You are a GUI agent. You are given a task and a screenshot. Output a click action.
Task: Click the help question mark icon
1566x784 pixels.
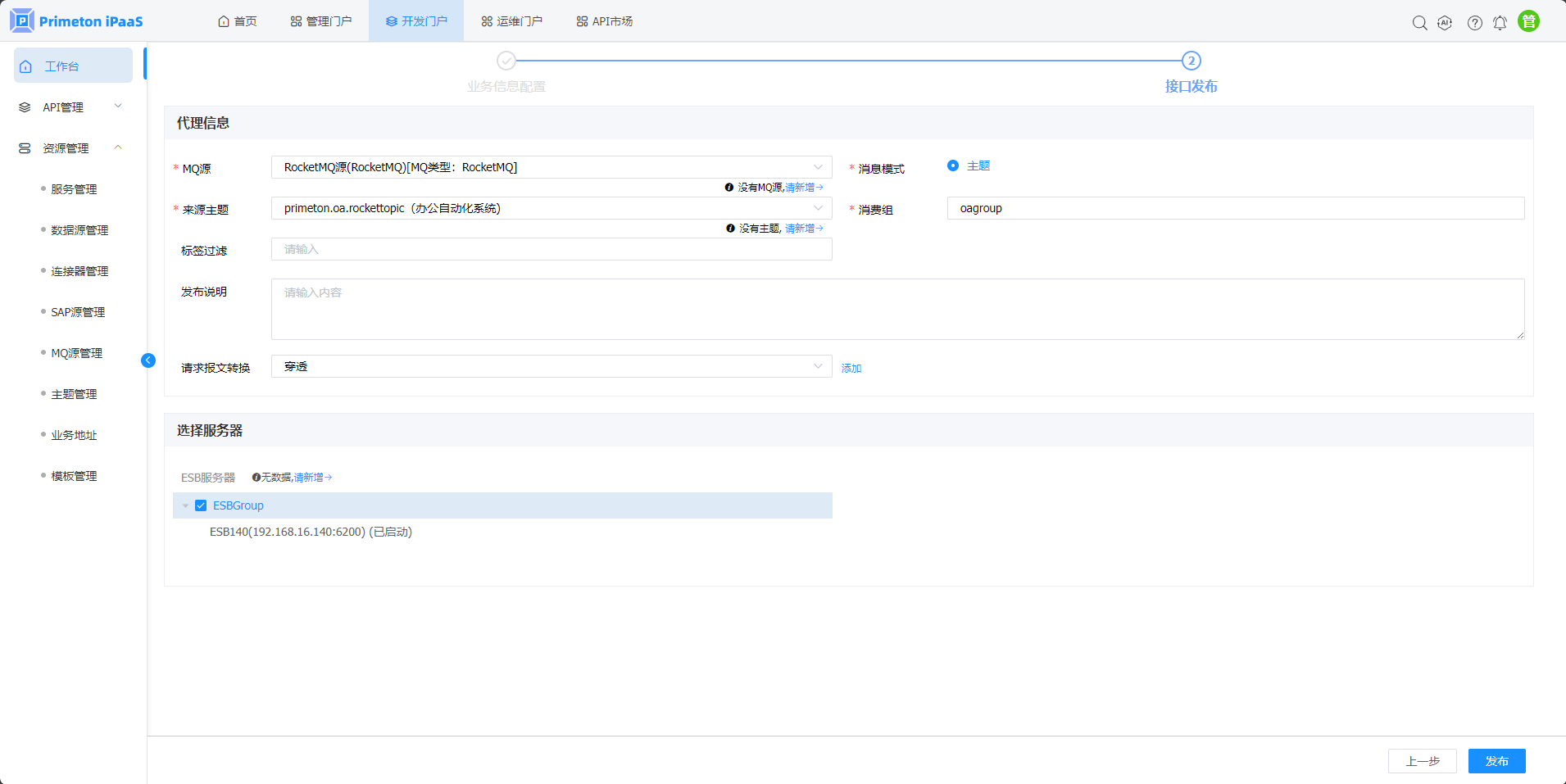point(1474,23)
